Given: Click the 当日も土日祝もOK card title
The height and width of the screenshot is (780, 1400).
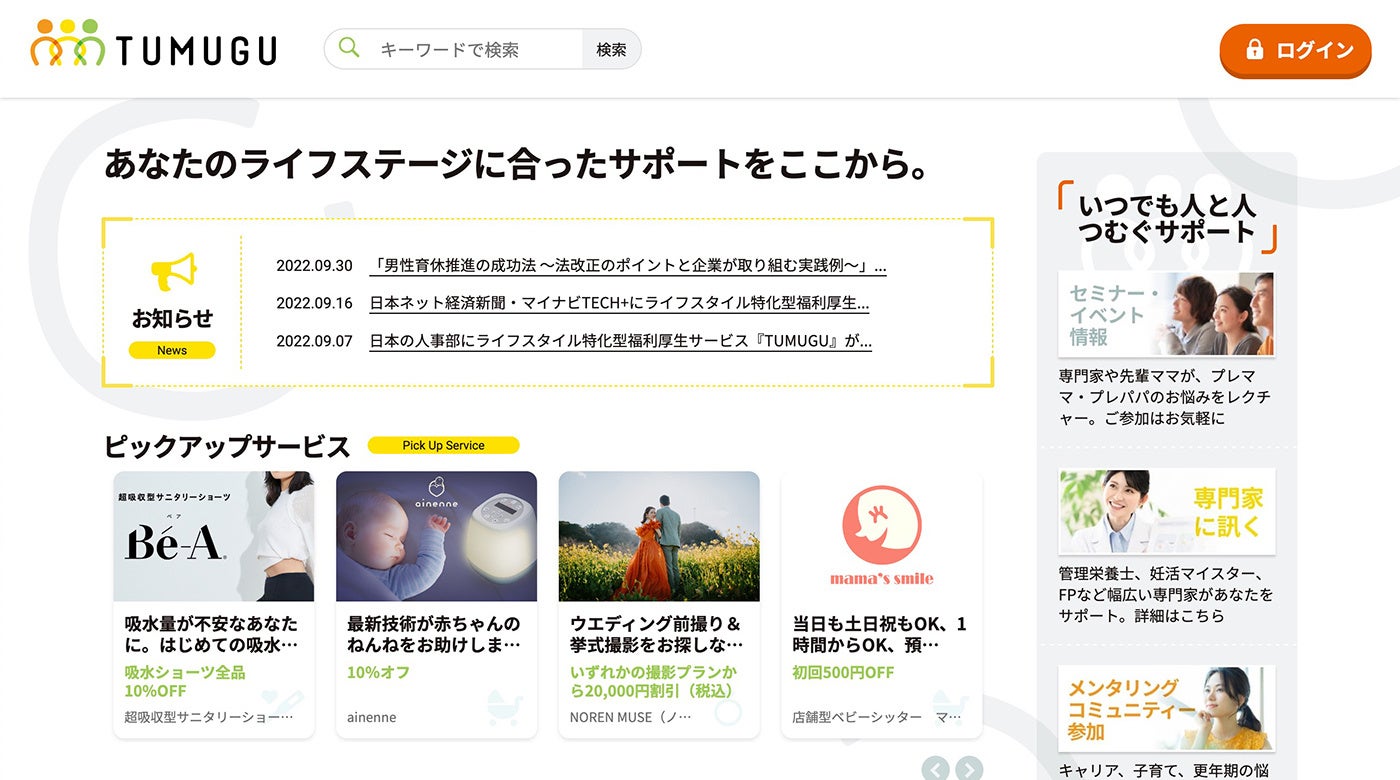Looking at the screenshot, I should [880, 634].
